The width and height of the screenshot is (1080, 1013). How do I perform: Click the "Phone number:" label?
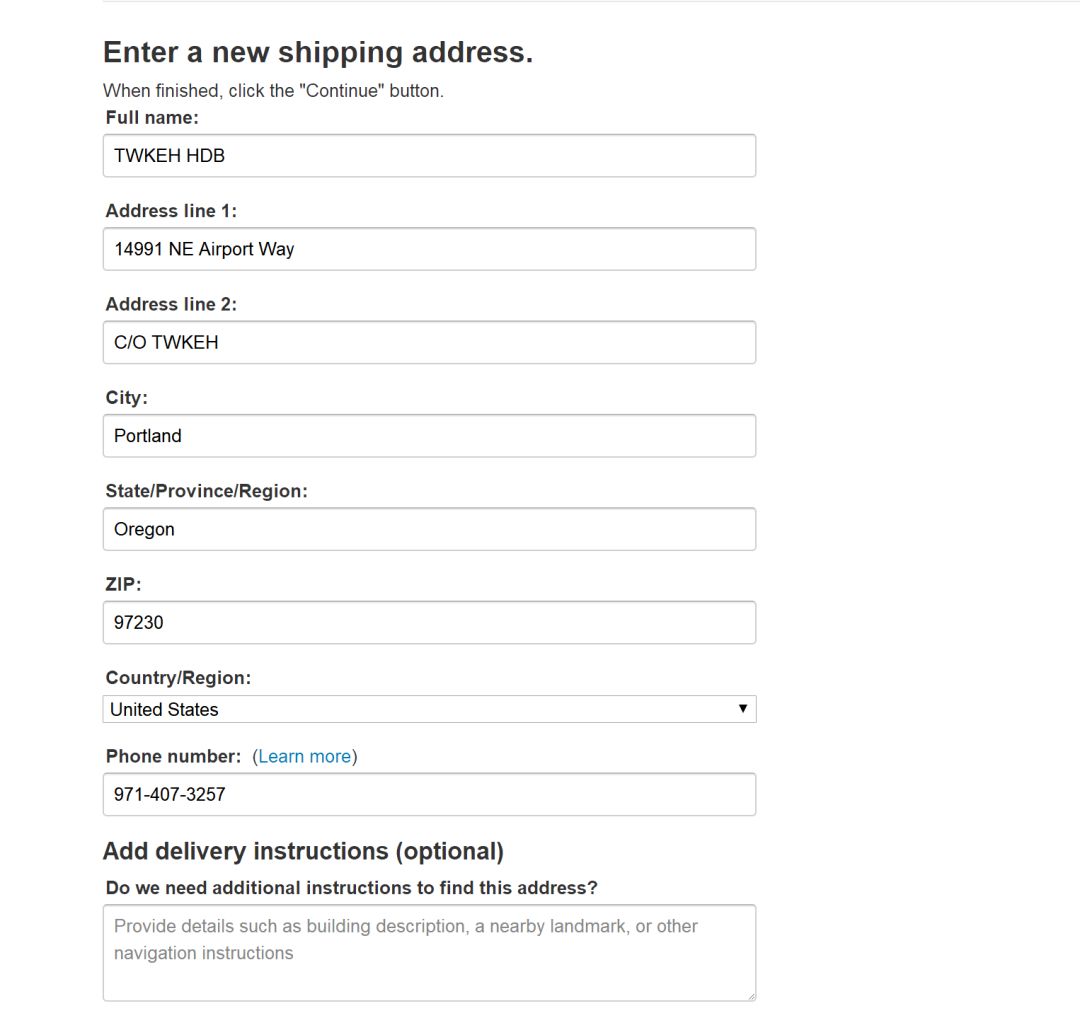[173, 757]
